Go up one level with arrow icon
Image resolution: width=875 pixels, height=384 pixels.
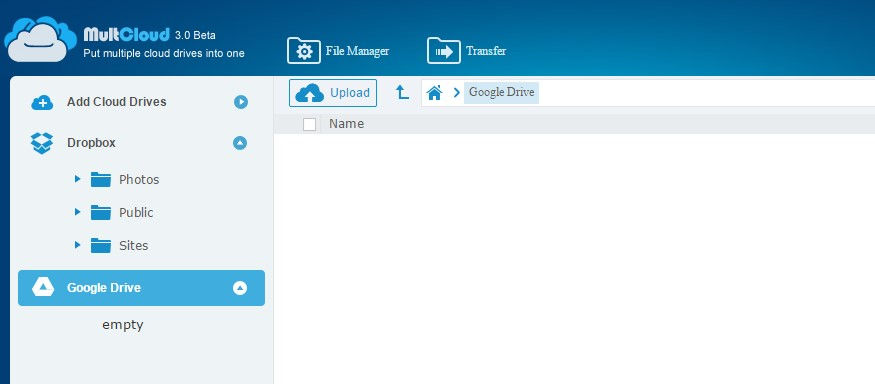[x=402, y=93]
